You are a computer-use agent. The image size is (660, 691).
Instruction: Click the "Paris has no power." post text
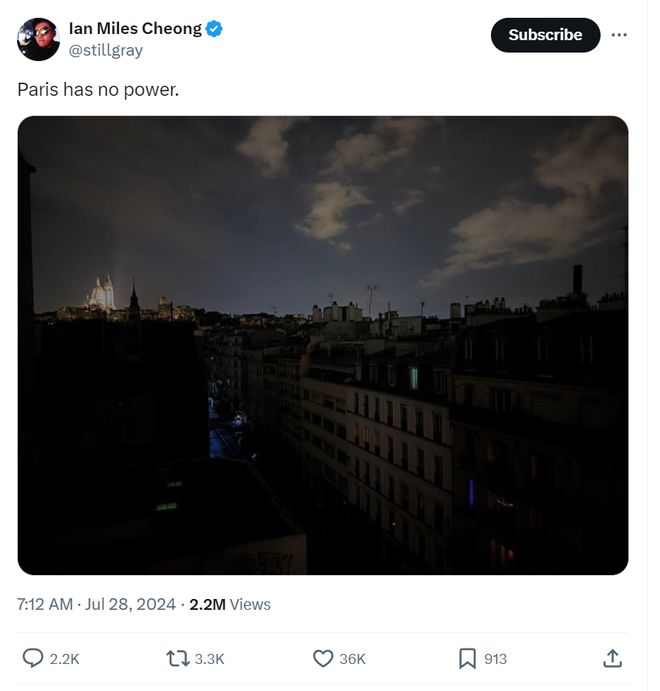click(x=99, y=89)
